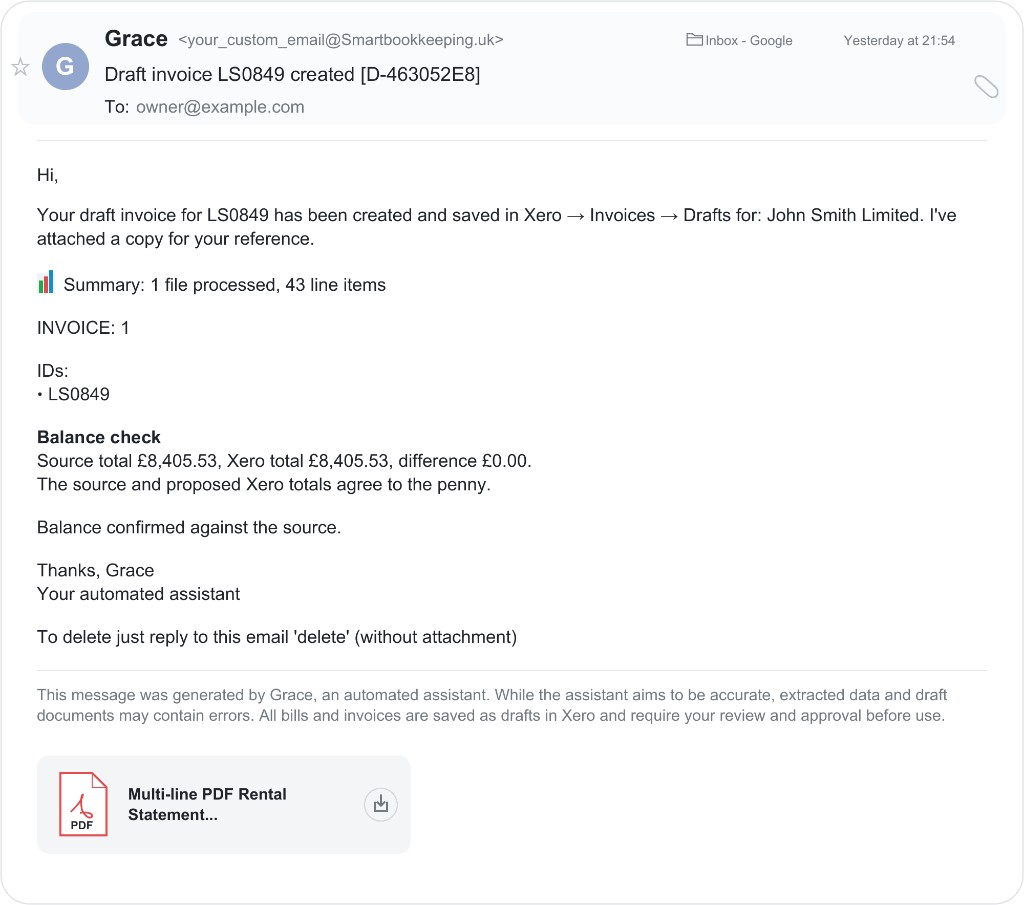Click the sender name Grace
1024x905 pixels.
[x=136, y=39]
